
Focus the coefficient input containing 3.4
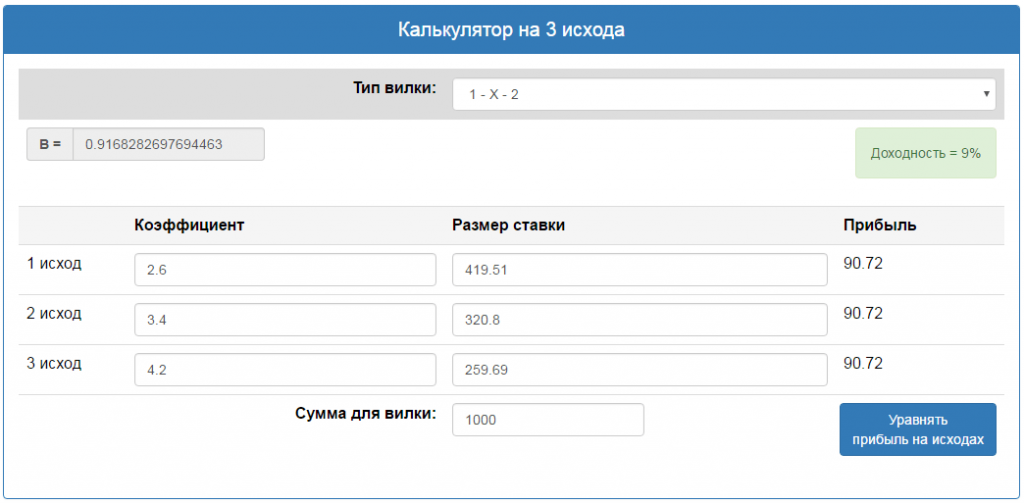285,320
